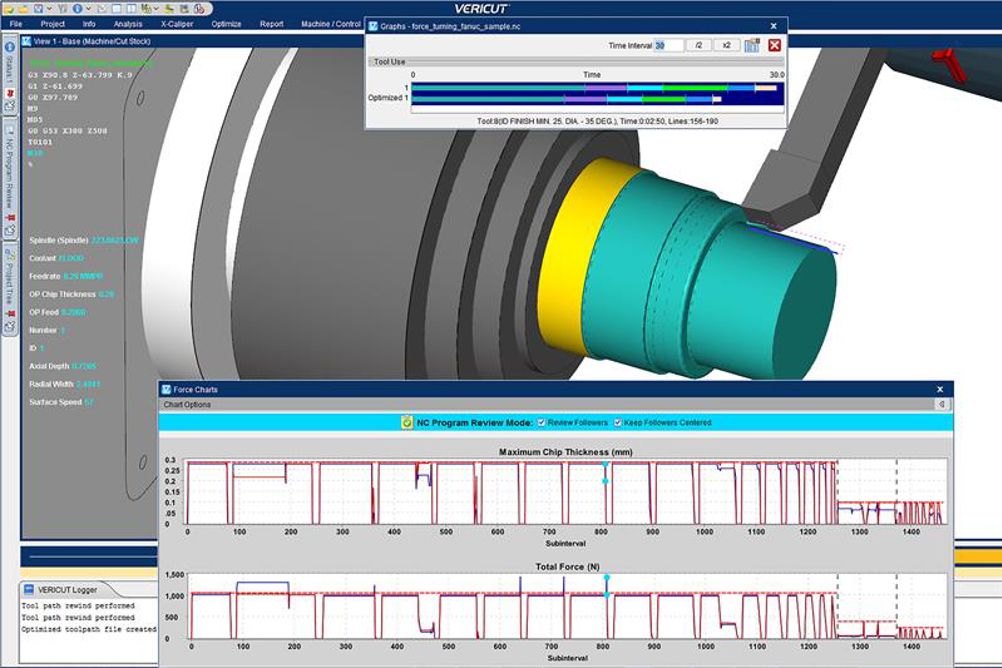Viewport: 1002px width, 668px height.
Task: Click the new project icon in the quick toolbar
Action: click(x=9, y=9)
